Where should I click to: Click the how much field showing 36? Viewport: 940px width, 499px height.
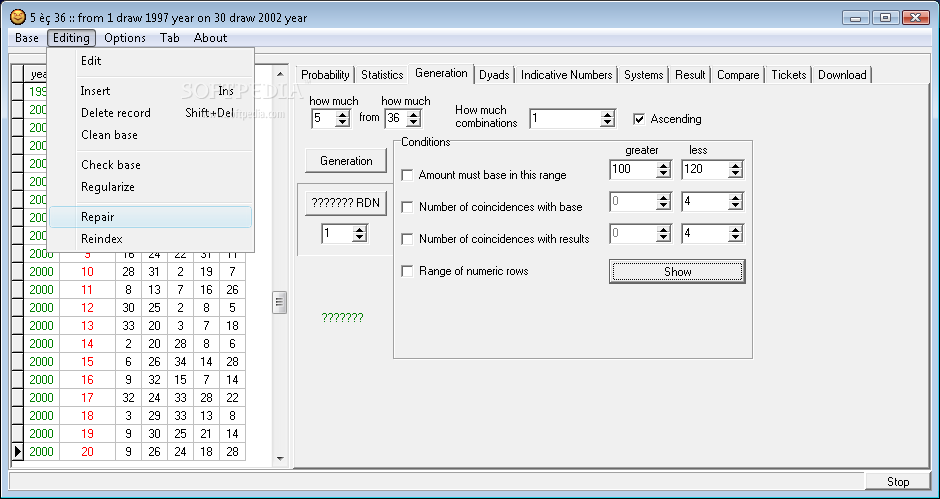point(394,118)
